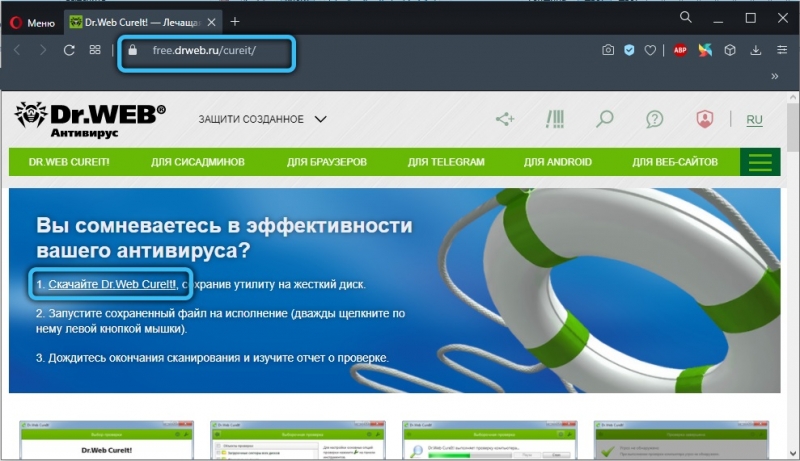Open the third screenshot thumbnail with progress bar
This screenshot has height=461, width=800.
coord(490,440)
